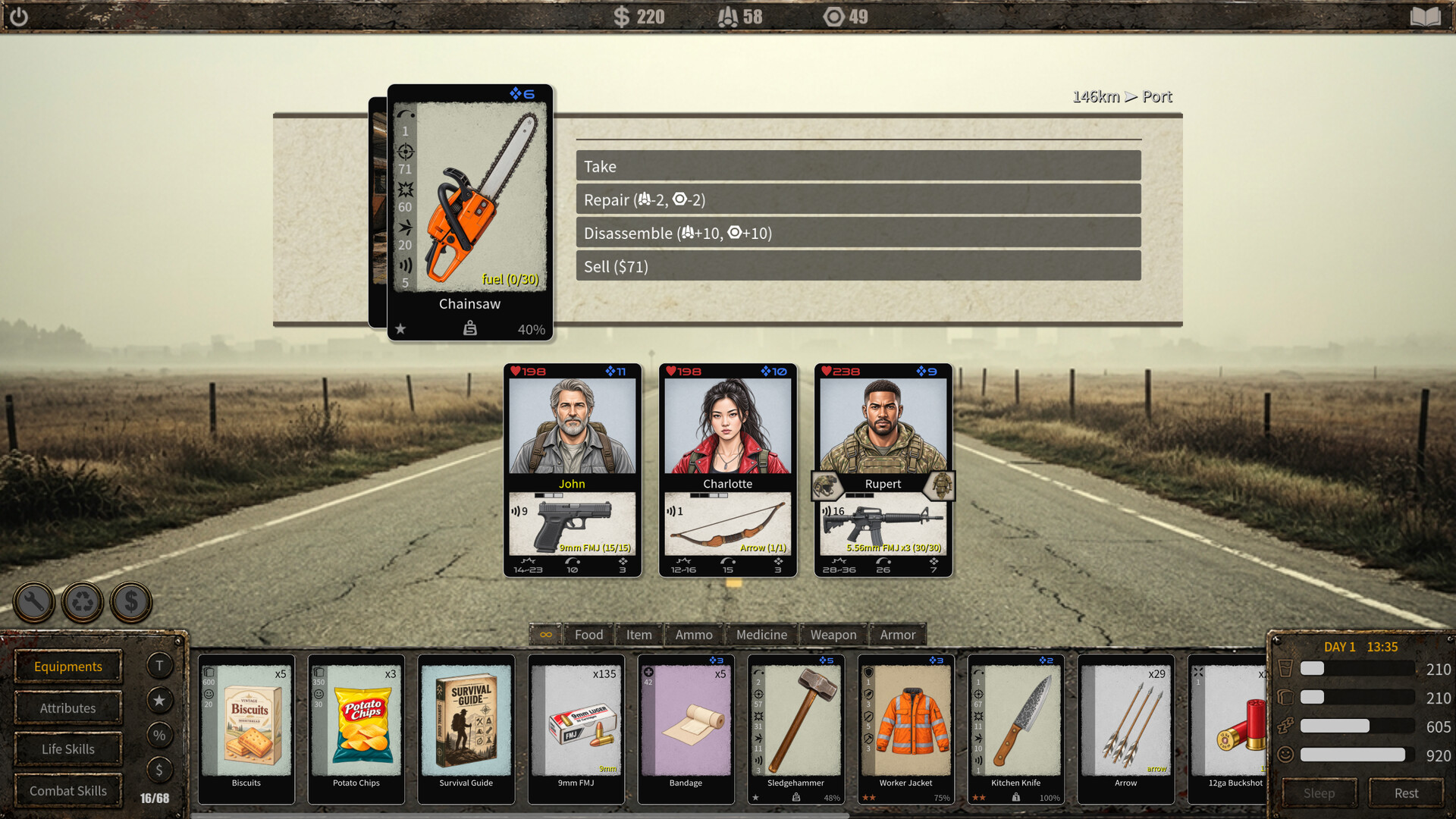
Task: Click the infinity all-items filter tab
Action: (546, 635)
